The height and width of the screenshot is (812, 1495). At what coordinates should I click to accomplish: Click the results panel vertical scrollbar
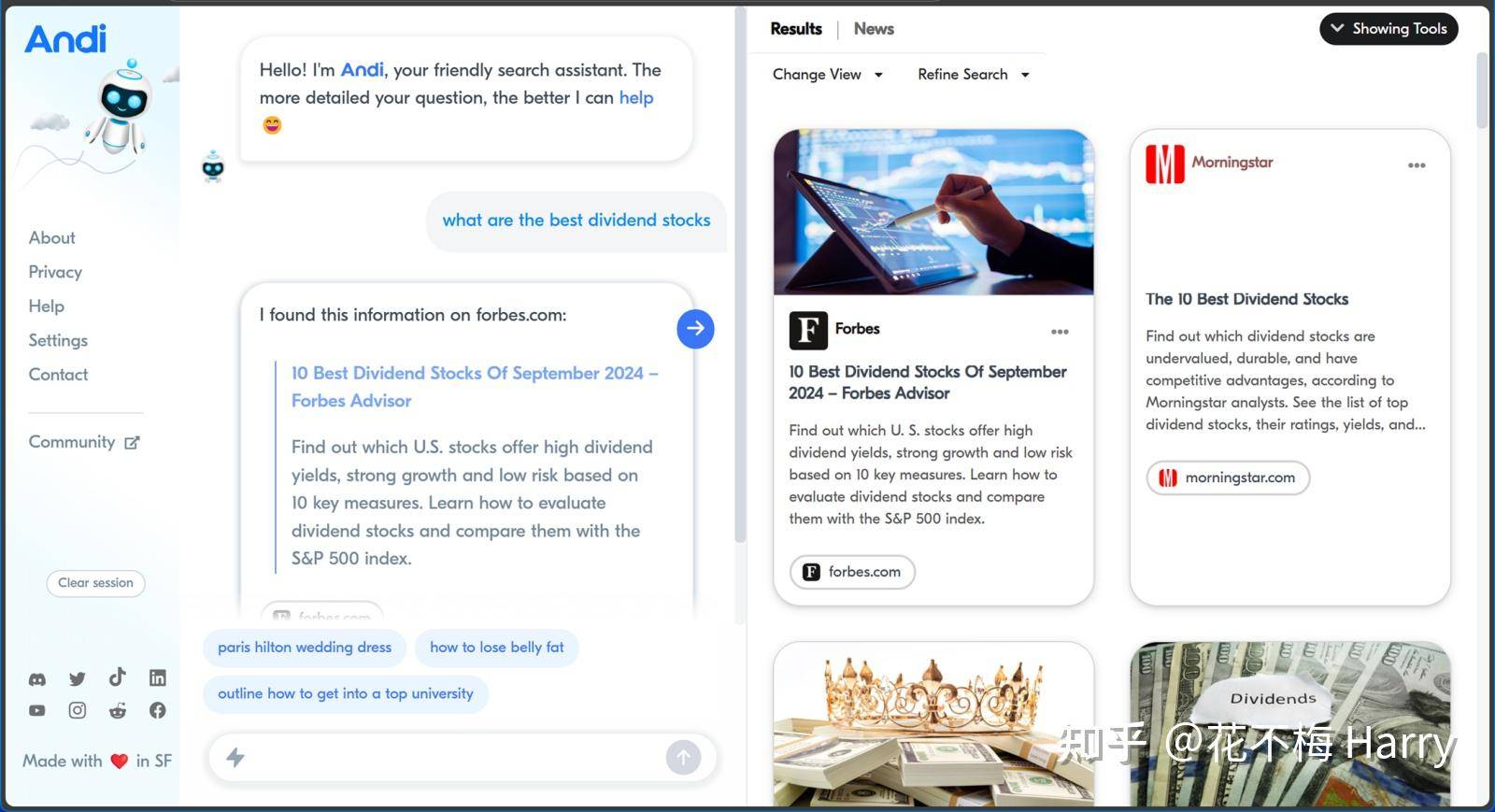click(x=1482, y=91)
